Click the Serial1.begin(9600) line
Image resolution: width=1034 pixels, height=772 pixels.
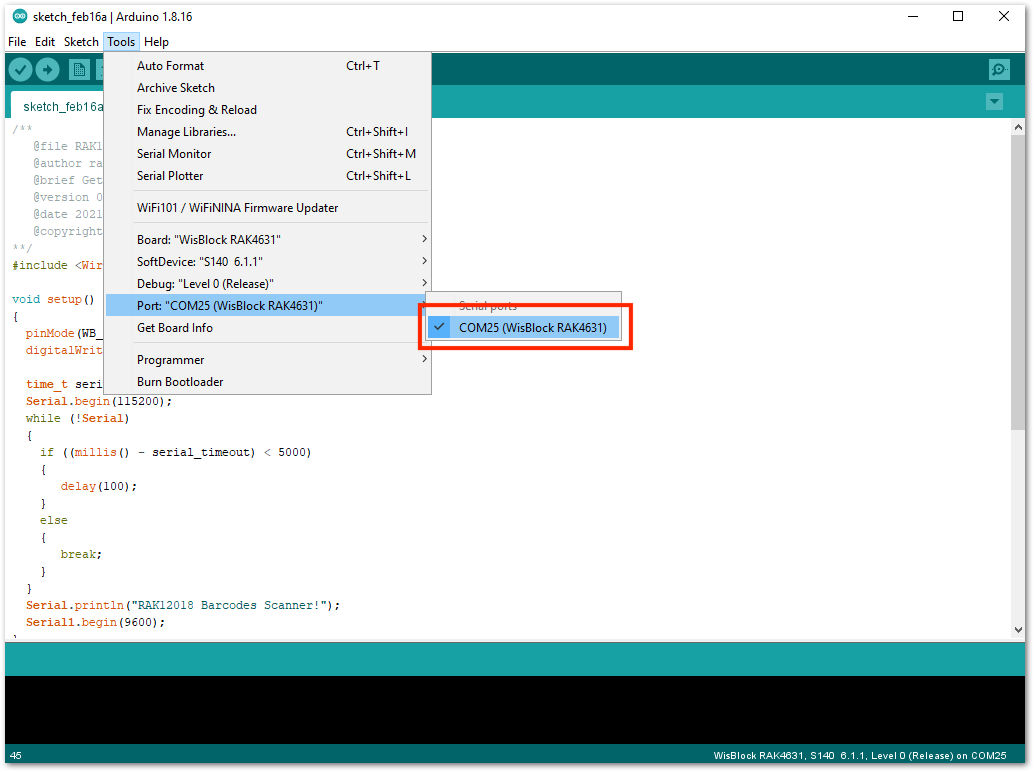[96, 622]
